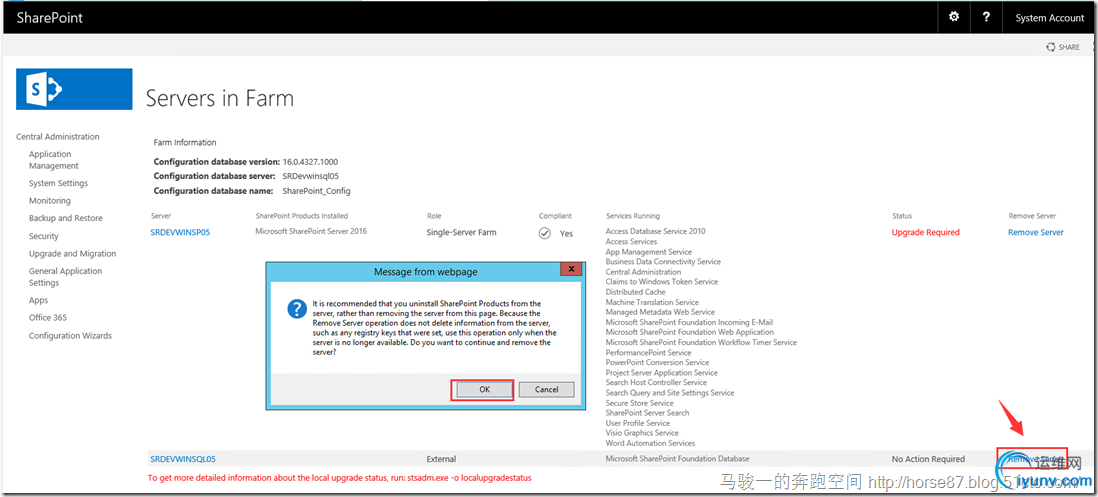
Task: Select the Servers in Farm page title
Action: pos(220,99)
